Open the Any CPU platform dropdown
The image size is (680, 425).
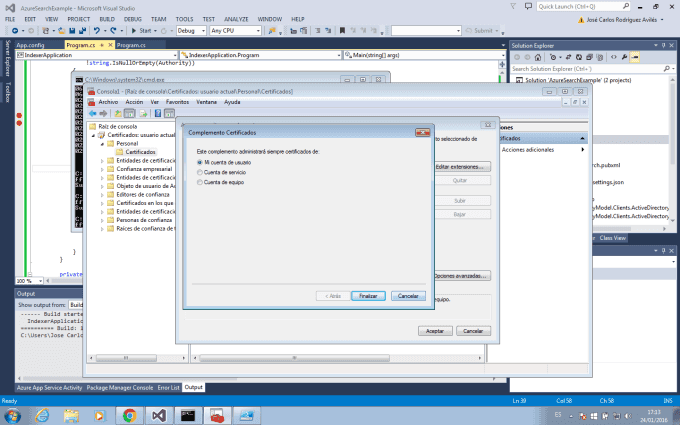coord(235,31)
